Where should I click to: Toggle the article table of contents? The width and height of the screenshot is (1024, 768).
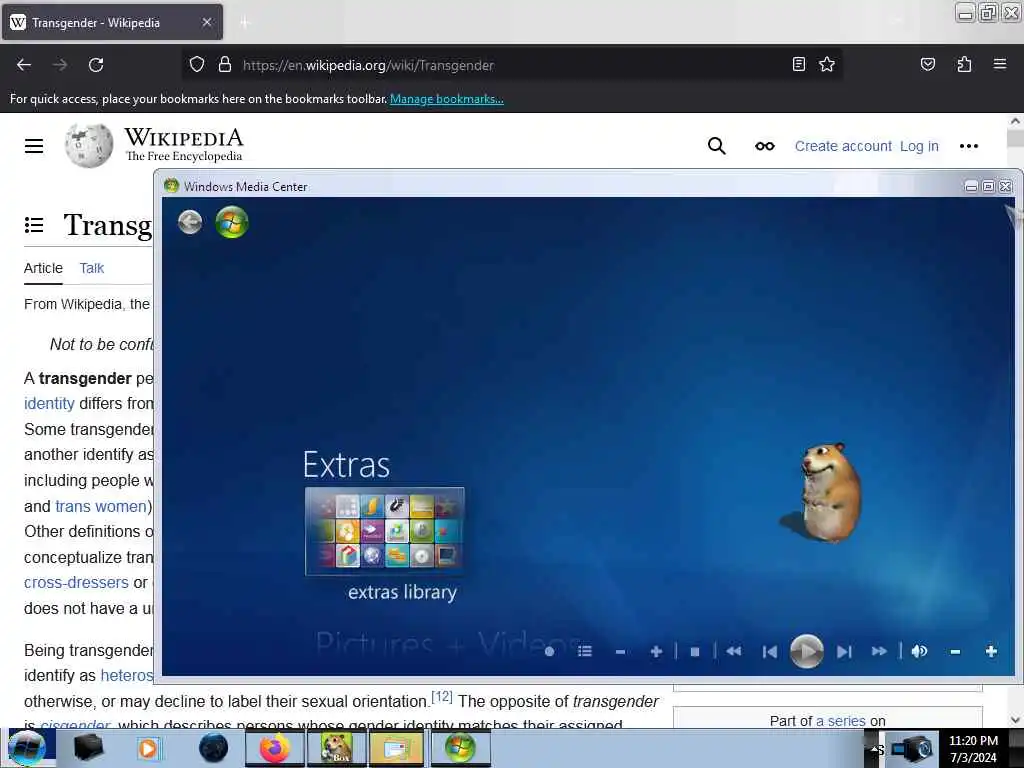click(x=34, y=225)
